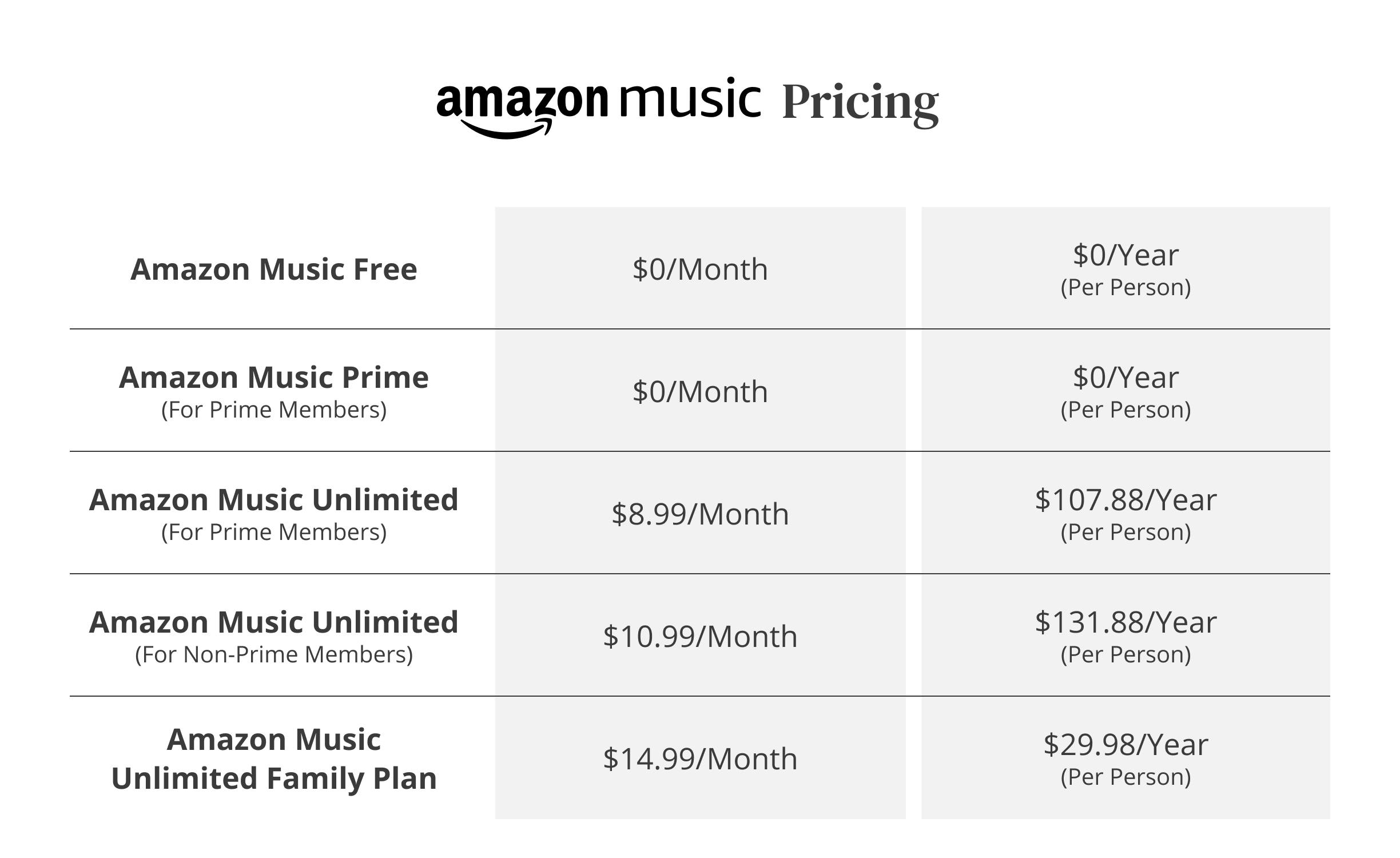Image resolution: width=1400 pixels, height=858 pixels.
Task: Click $0/Year in the Amazon Music Prime row
Action: [1125, 378]
